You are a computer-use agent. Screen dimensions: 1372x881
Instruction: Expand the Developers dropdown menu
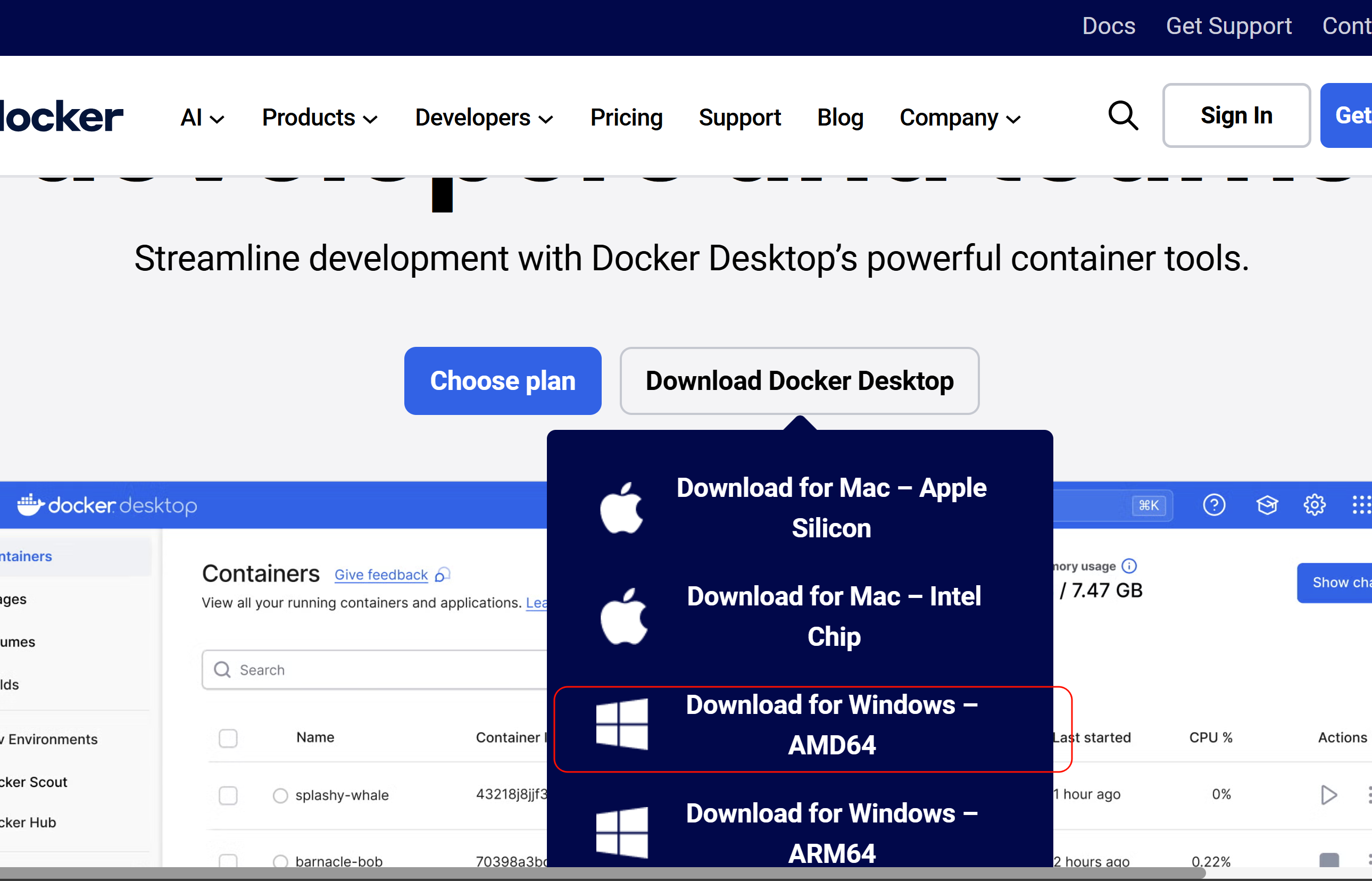[484, 118]
